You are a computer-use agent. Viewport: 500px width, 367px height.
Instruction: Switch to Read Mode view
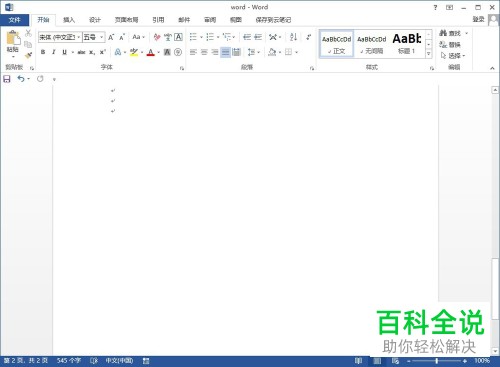(x=359, y=361)
